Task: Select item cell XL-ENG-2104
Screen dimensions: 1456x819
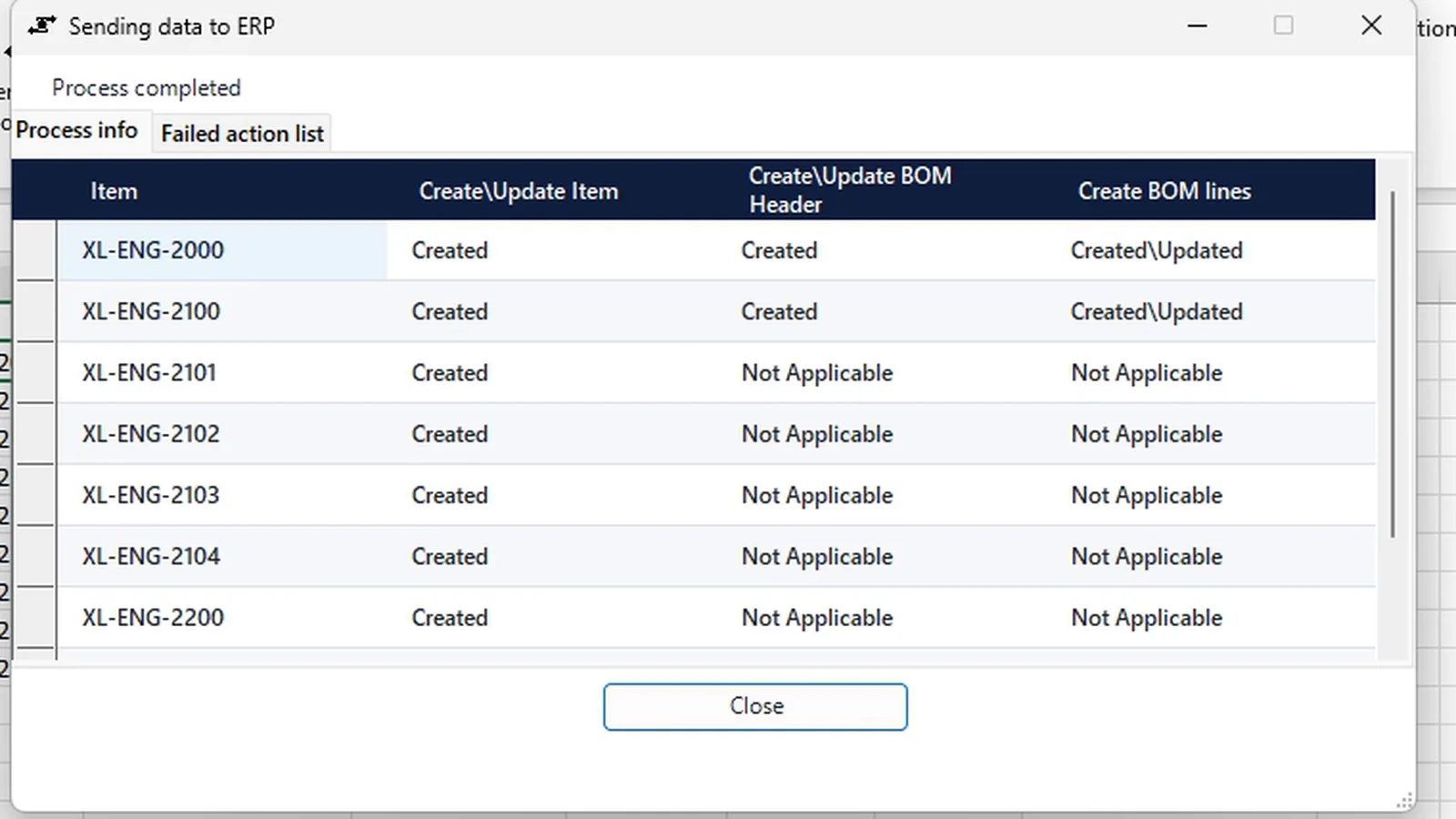Action: (x=223, y=556)
